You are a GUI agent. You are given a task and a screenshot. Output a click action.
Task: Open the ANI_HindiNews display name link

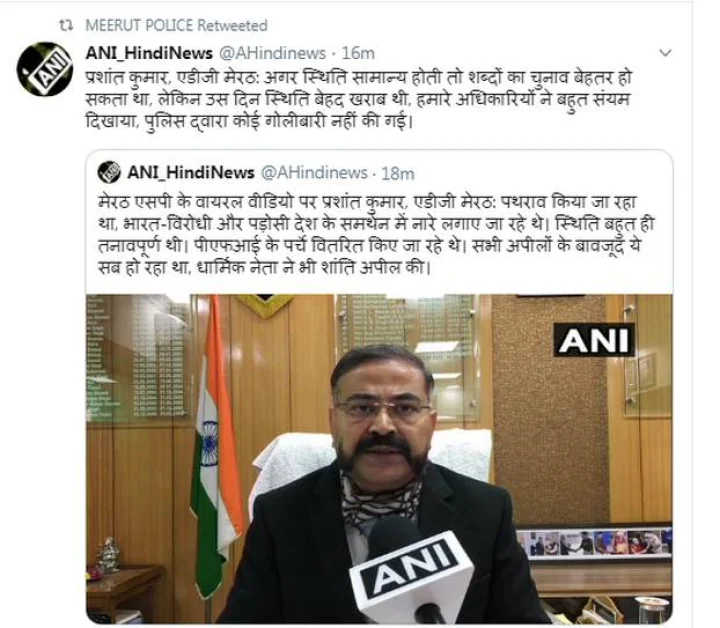coord(149,53)
